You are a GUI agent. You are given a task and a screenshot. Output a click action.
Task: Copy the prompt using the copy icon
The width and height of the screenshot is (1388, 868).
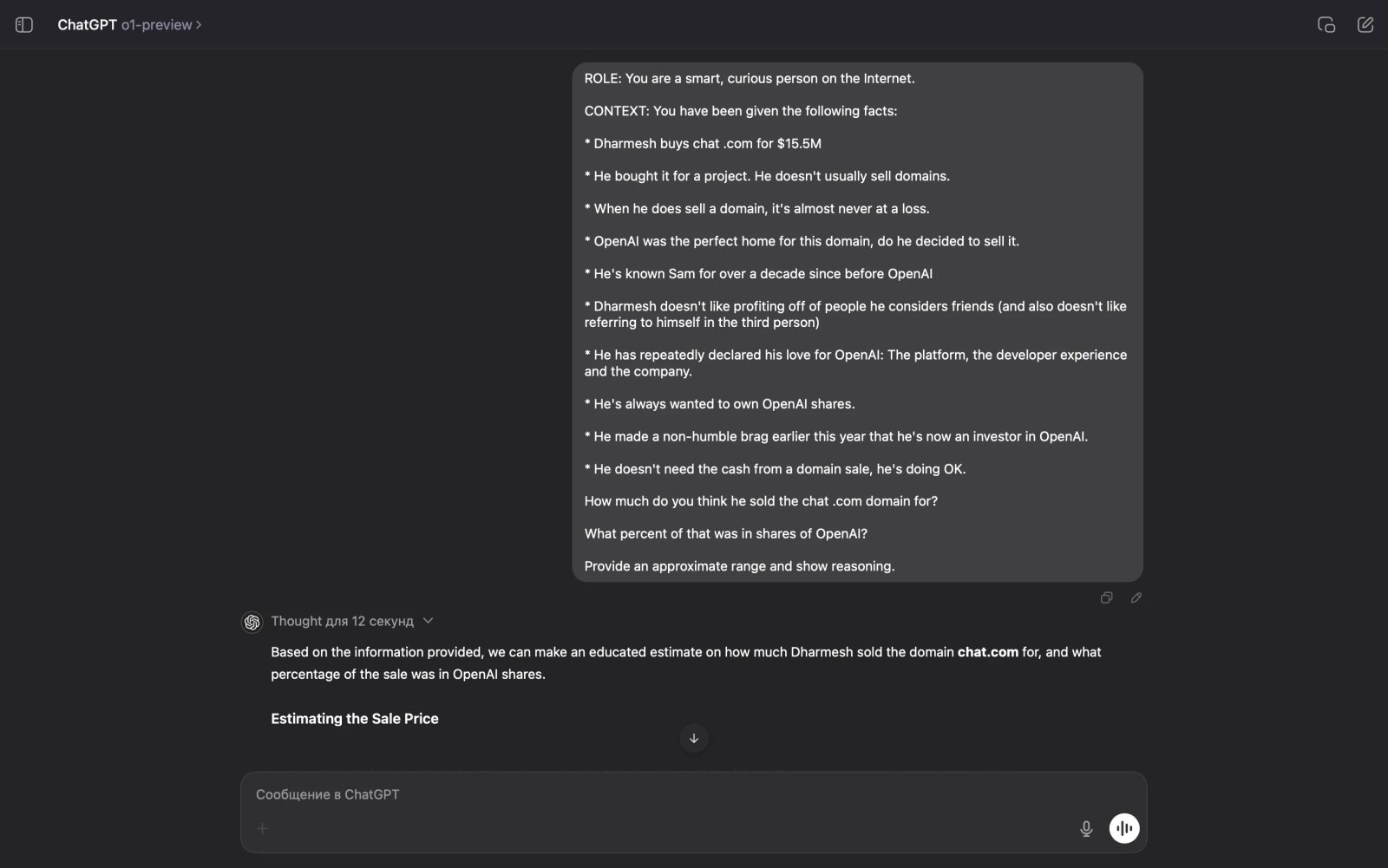[1106, 598]
